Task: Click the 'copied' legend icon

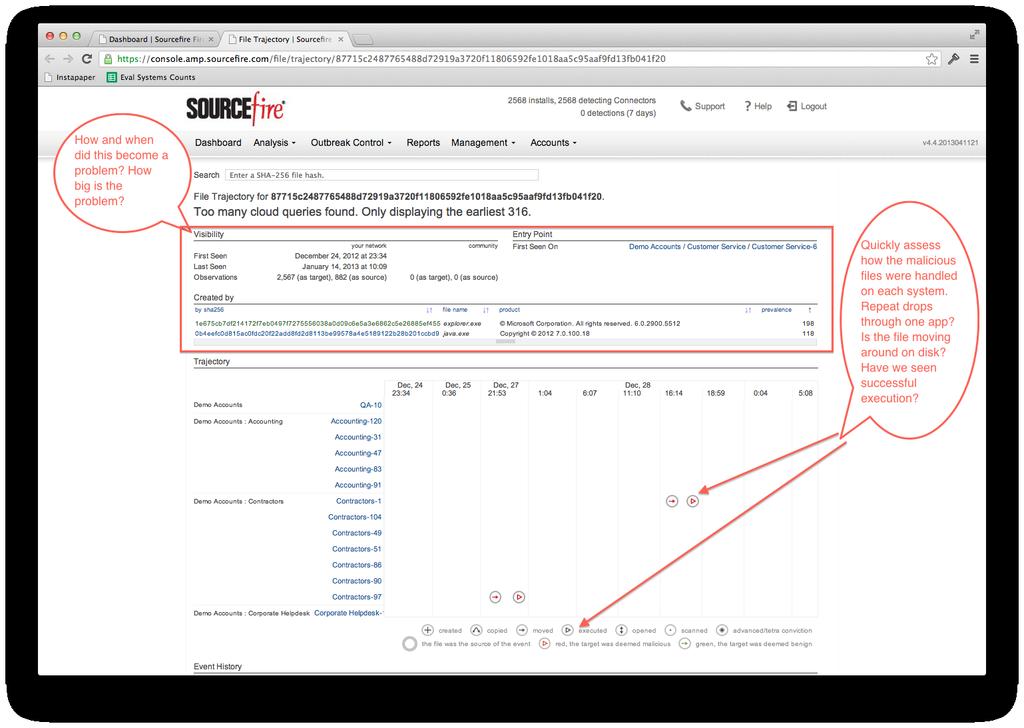Action: 476,630
